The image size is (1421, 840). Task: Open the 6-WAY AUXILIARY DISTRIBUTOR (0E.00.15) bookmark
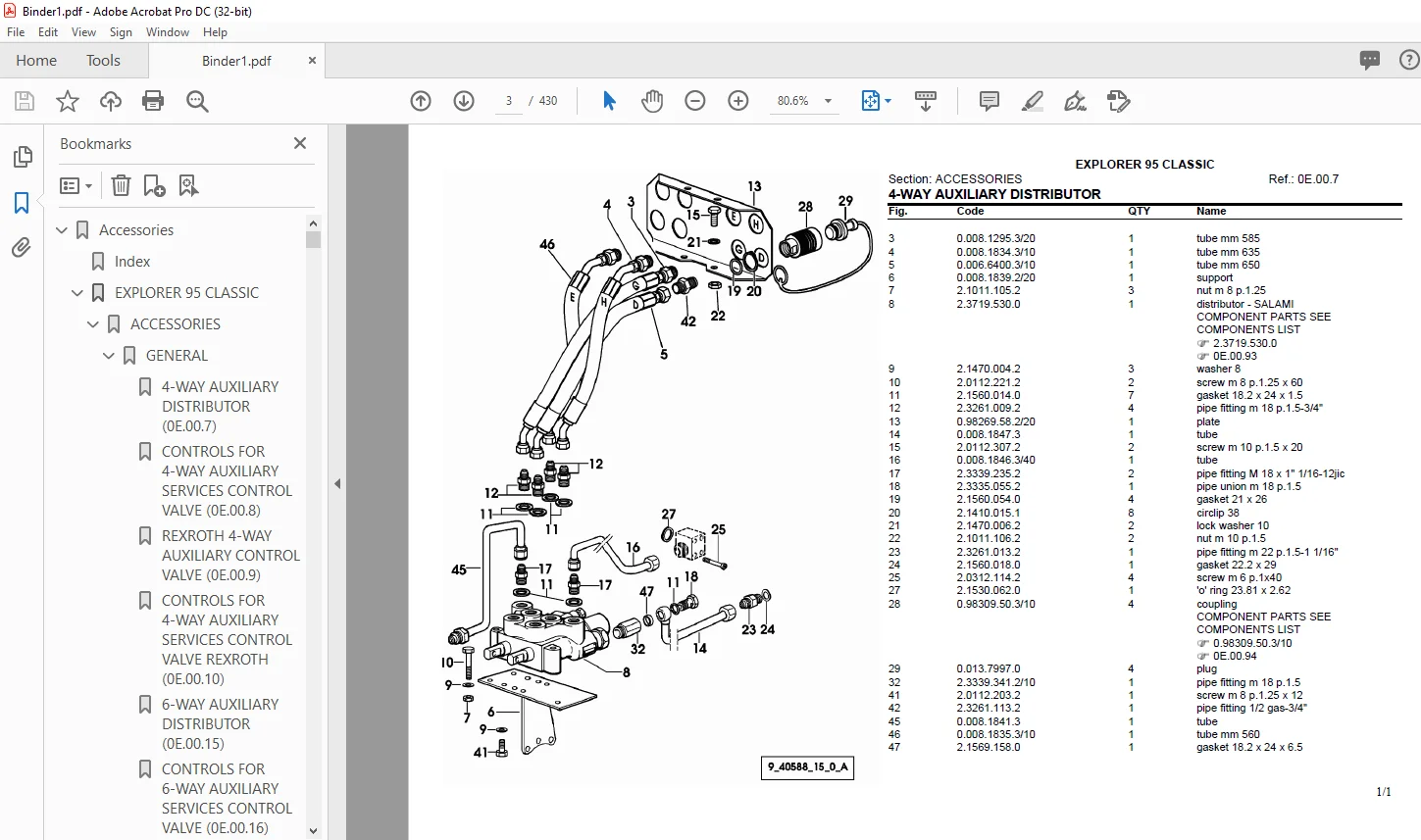click(221, 724)
